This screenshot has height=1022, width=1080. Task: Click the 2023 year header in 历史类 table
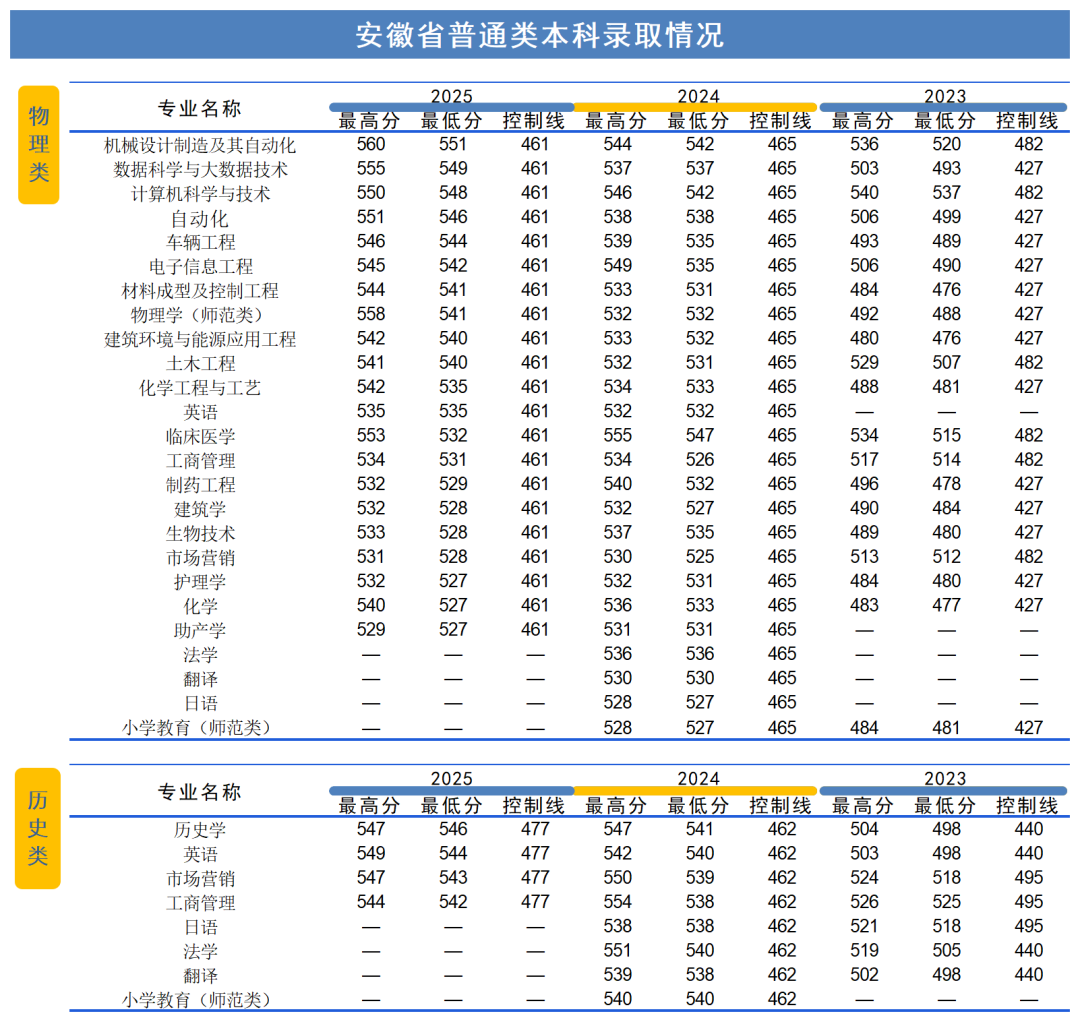click(x=945, y=778)
